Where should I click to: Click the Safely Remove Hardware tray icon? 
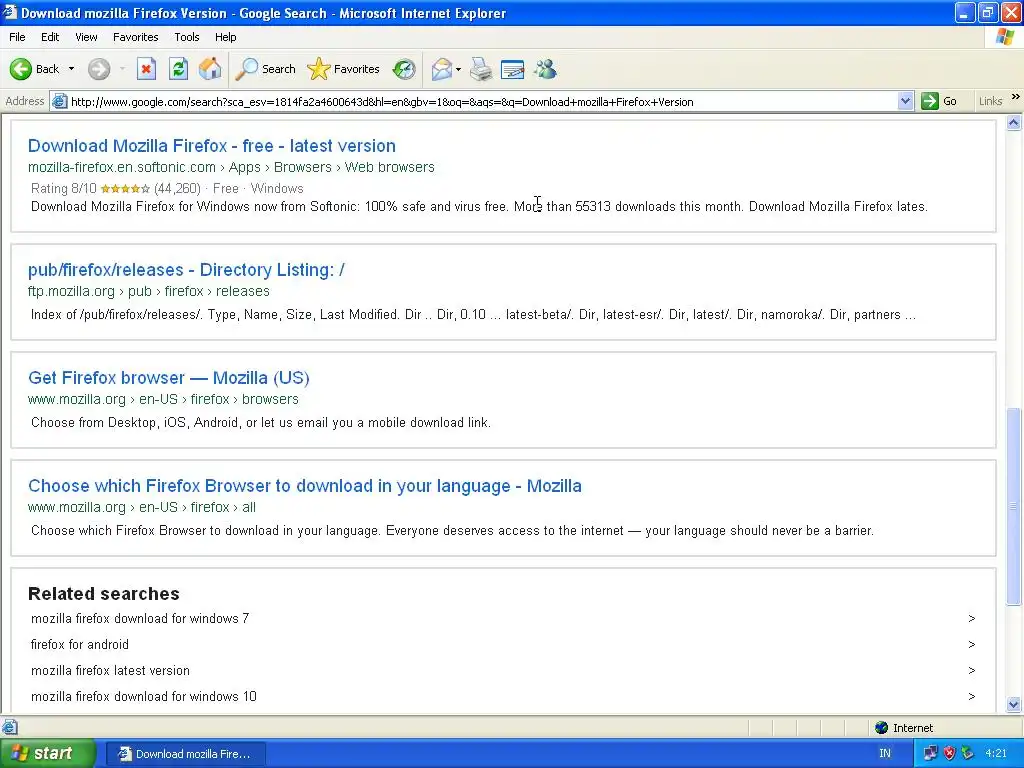pyautogui.click(x=968, y=754)
